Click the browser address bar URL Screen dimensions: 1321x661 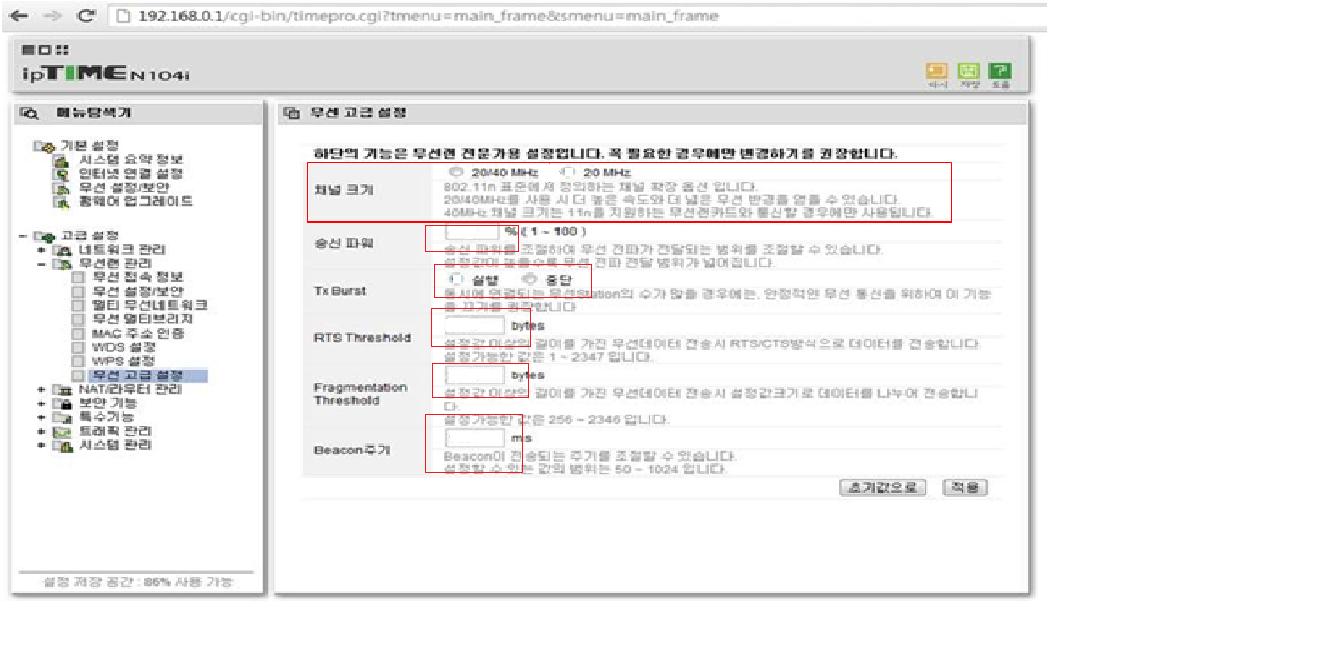pos(428,16)
